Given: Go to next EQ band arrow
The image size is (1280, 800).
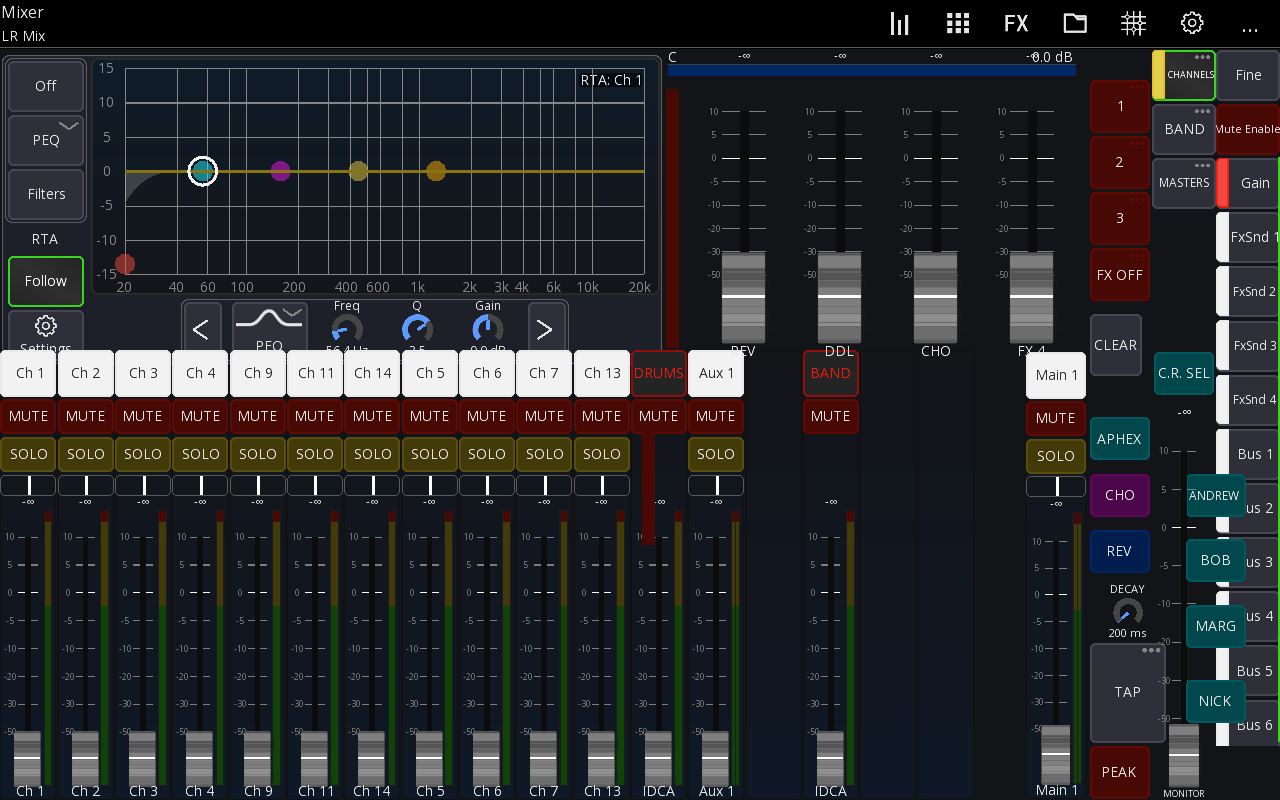Looking at the screenshot, I should coord(544,328).
